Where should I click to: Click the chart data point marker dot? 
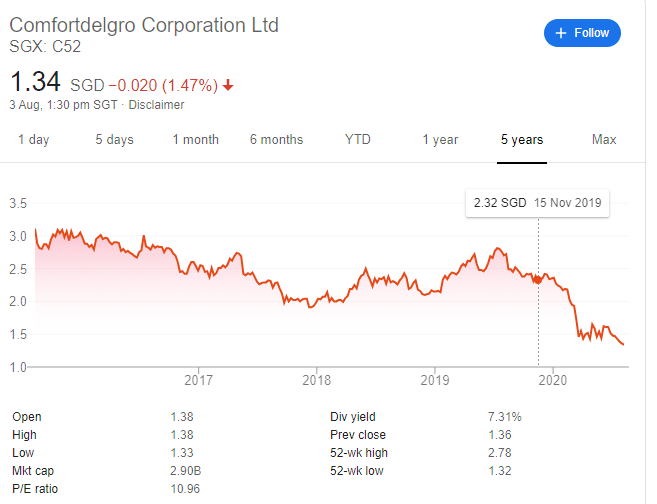538,279
